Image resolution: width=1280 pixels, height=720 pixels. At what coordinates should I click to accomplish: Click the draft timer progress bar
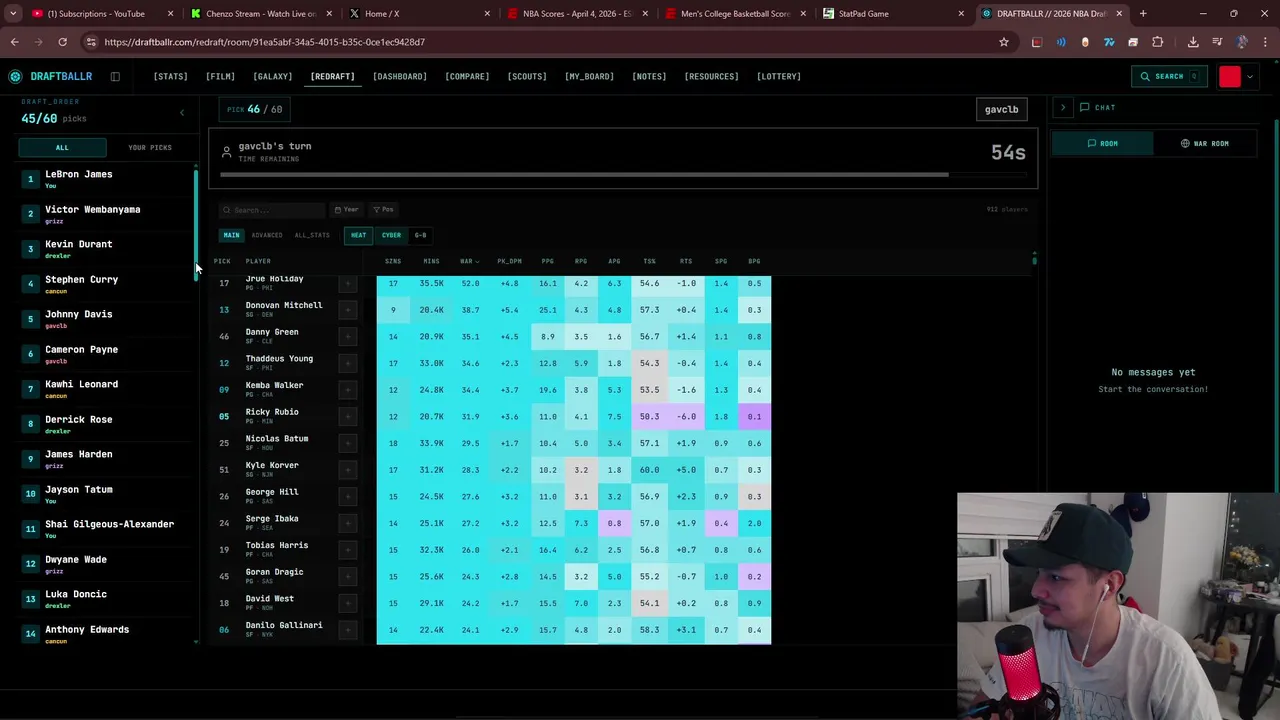pos(623,174)
